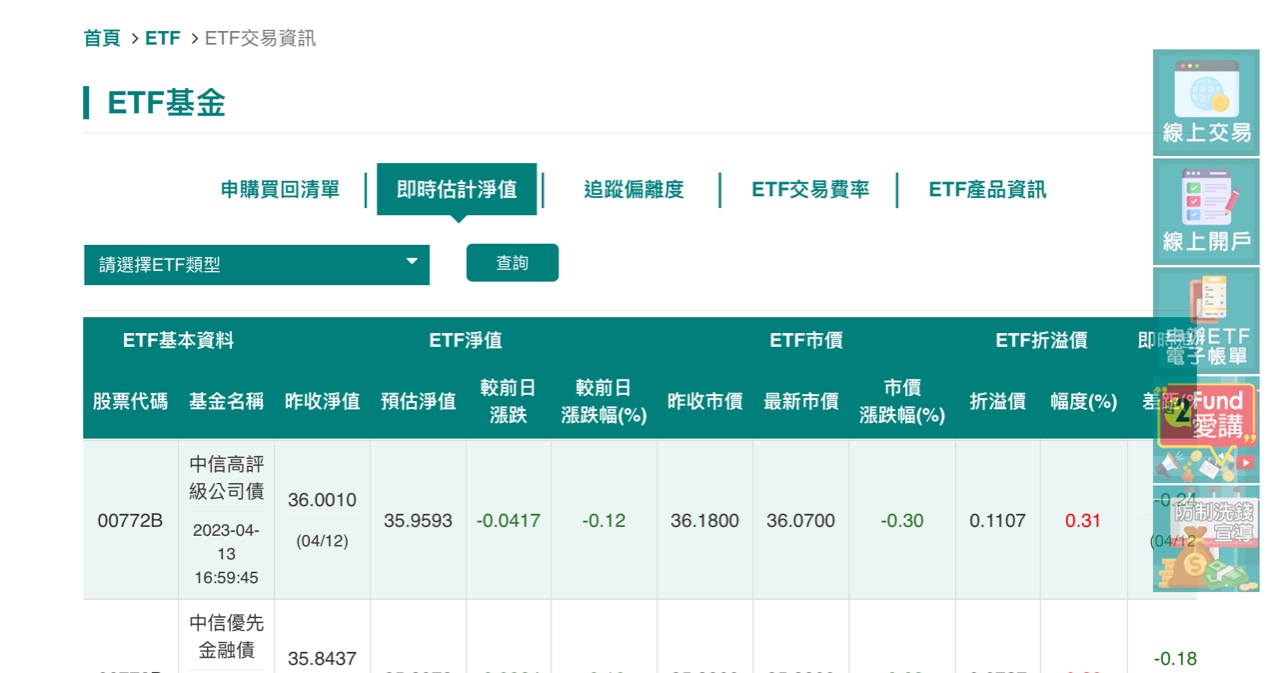
Task: Select the 即時估計淨值 tab
Action: (x=456, y=190)
